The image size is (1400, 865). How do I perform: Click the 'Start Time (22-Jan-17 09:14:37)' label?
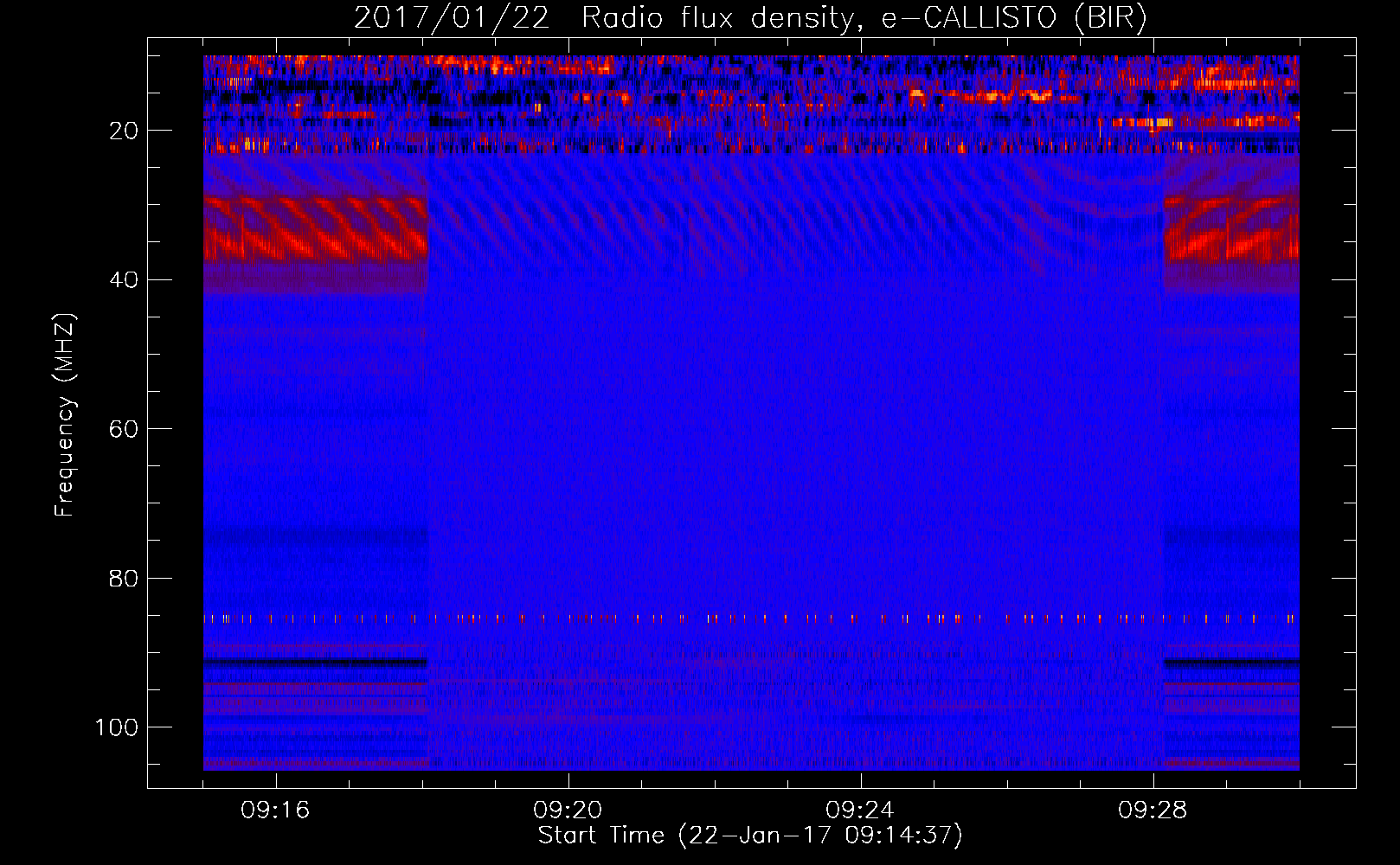tap(750, 836)
